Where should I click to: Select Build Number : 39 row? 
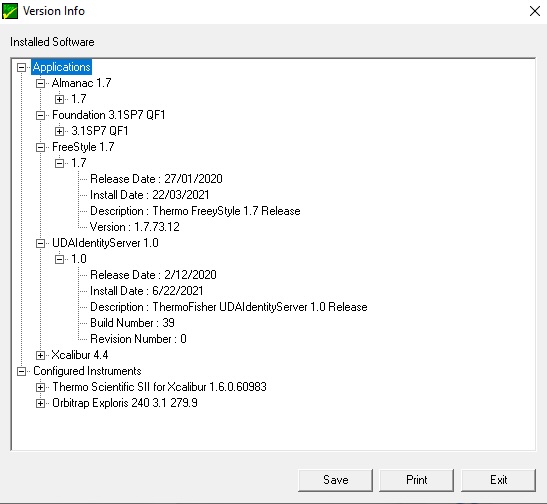click(x=132, y=323)
